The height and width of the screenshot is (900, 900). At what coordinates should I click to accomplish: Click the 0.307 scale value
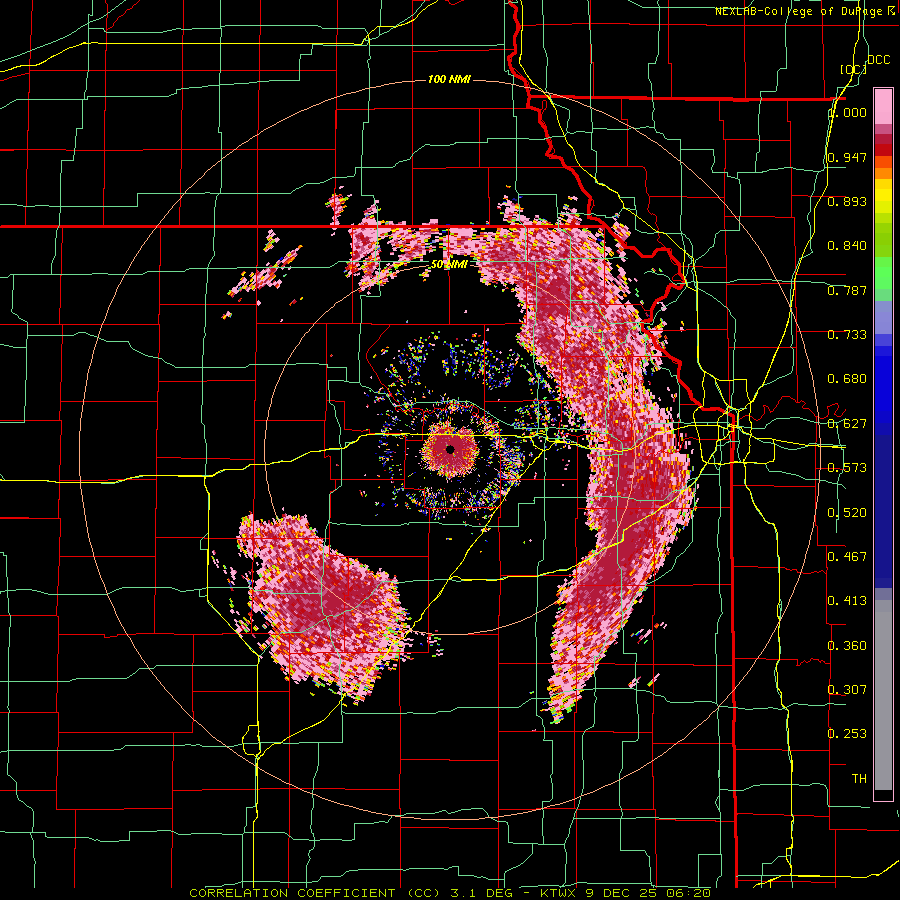847,689
